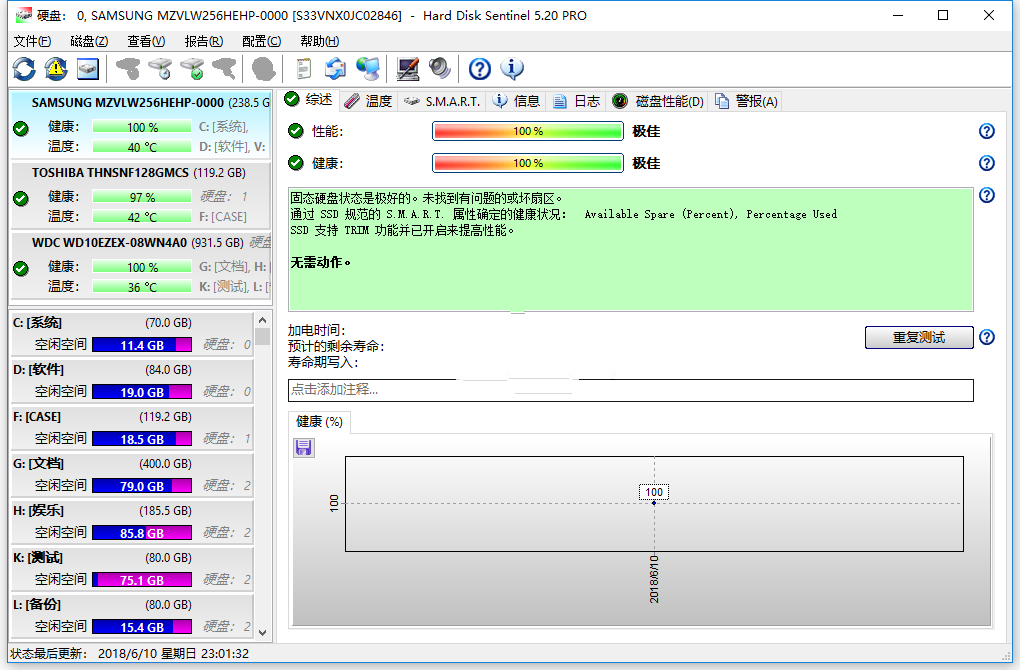Click the help icon next to 性能 bar
This screenshot has height=670, width=1020.
(x=986, y=131)
